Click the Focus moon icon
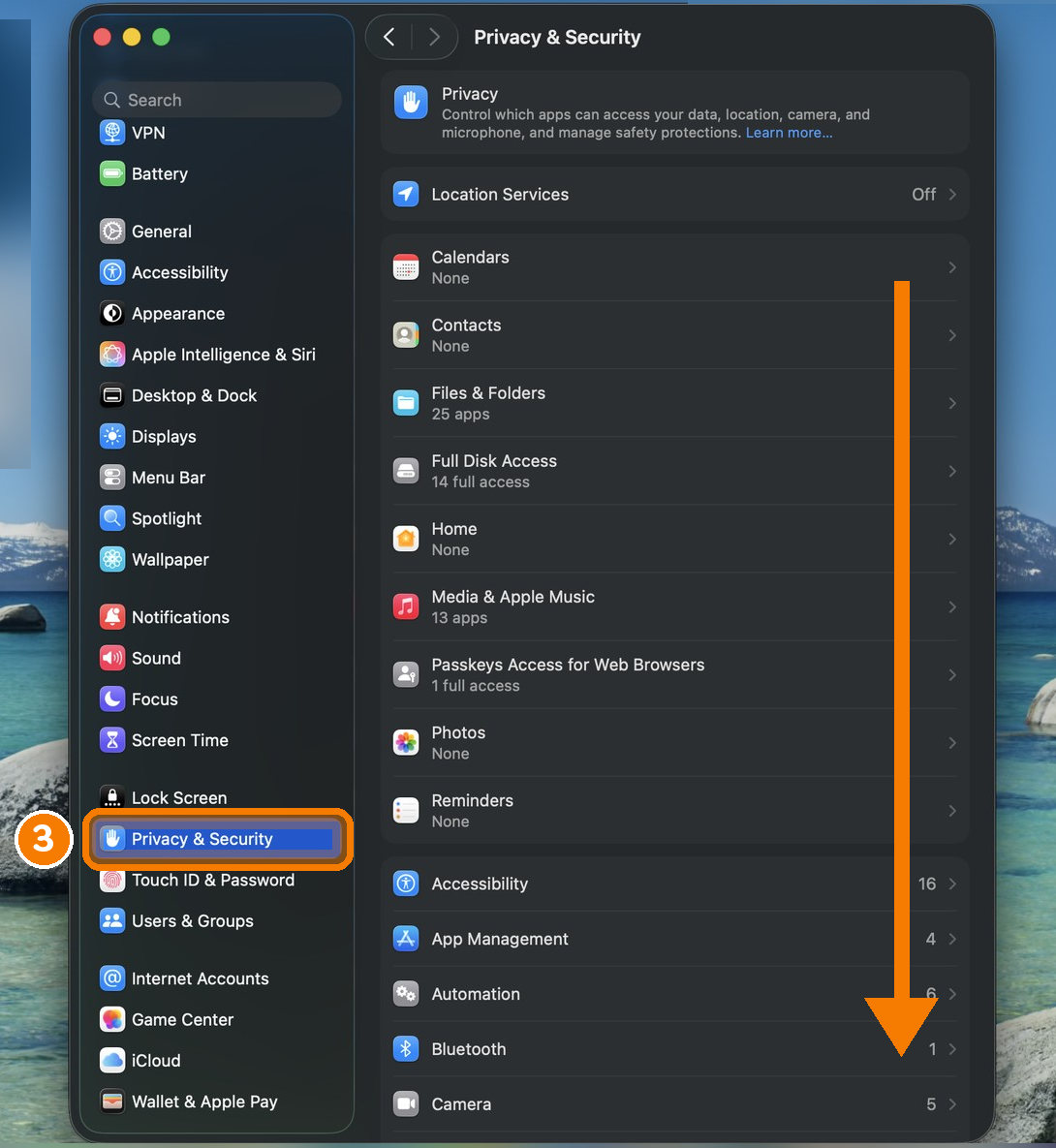Image resolution: width=1056 pixels, height=1148 pixels. [112, 699]
